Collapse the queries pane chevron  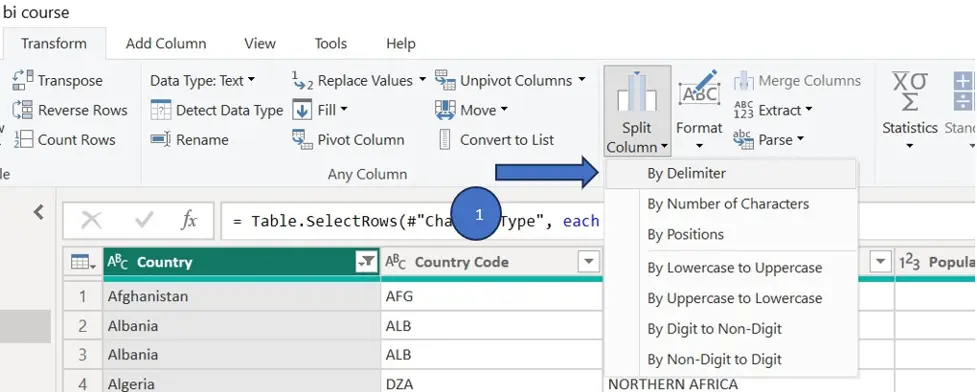[x=39, y=213]
